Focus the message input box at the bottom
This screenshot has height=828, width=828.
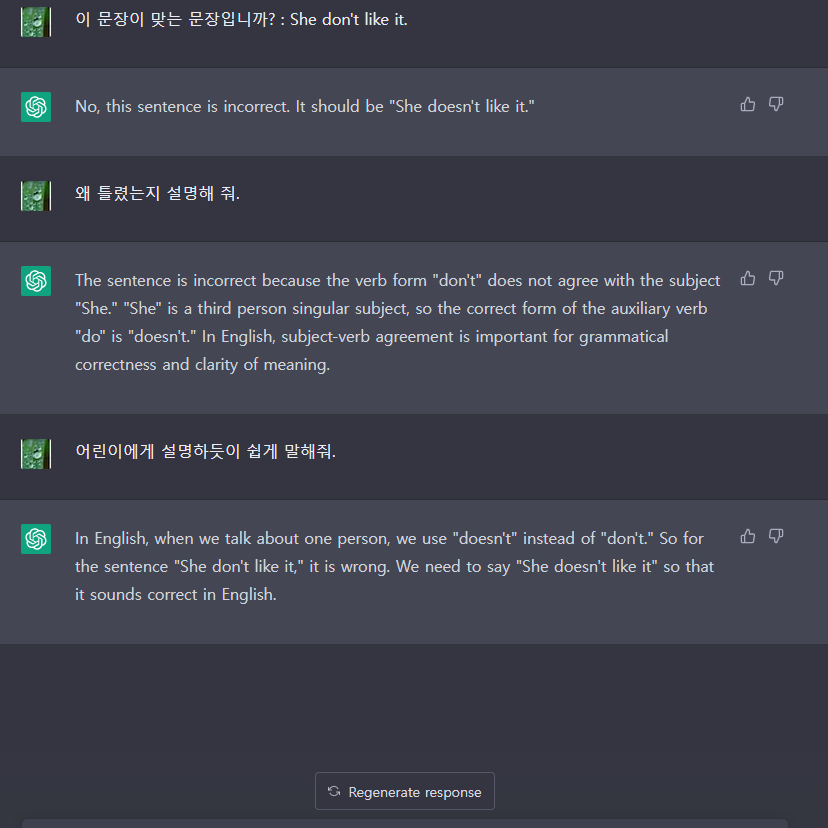pos(404,823)
